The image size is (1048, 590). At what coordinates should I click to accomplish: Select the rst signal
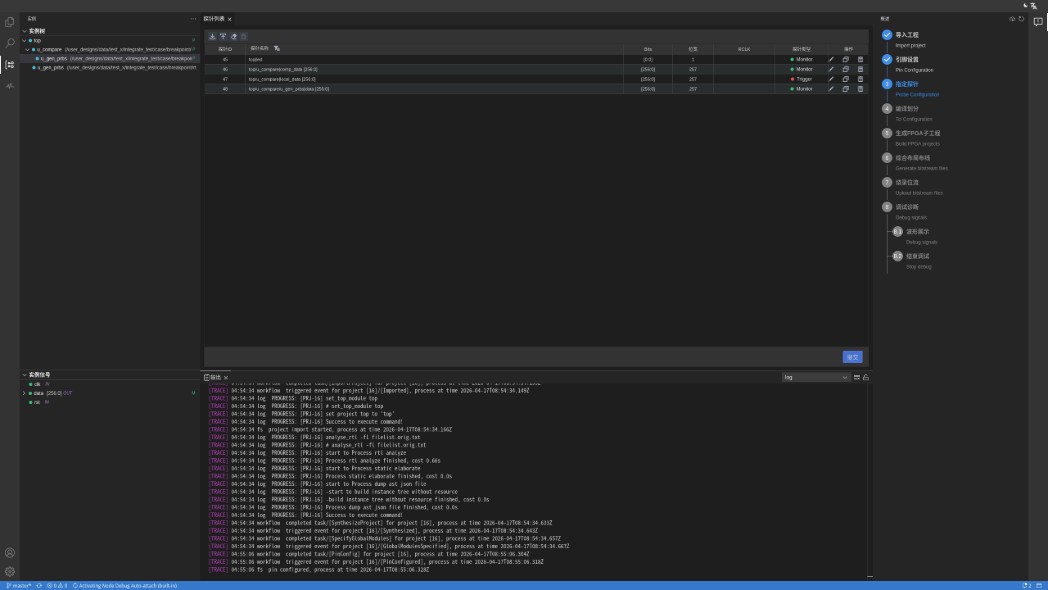click(x=37, y=402)
